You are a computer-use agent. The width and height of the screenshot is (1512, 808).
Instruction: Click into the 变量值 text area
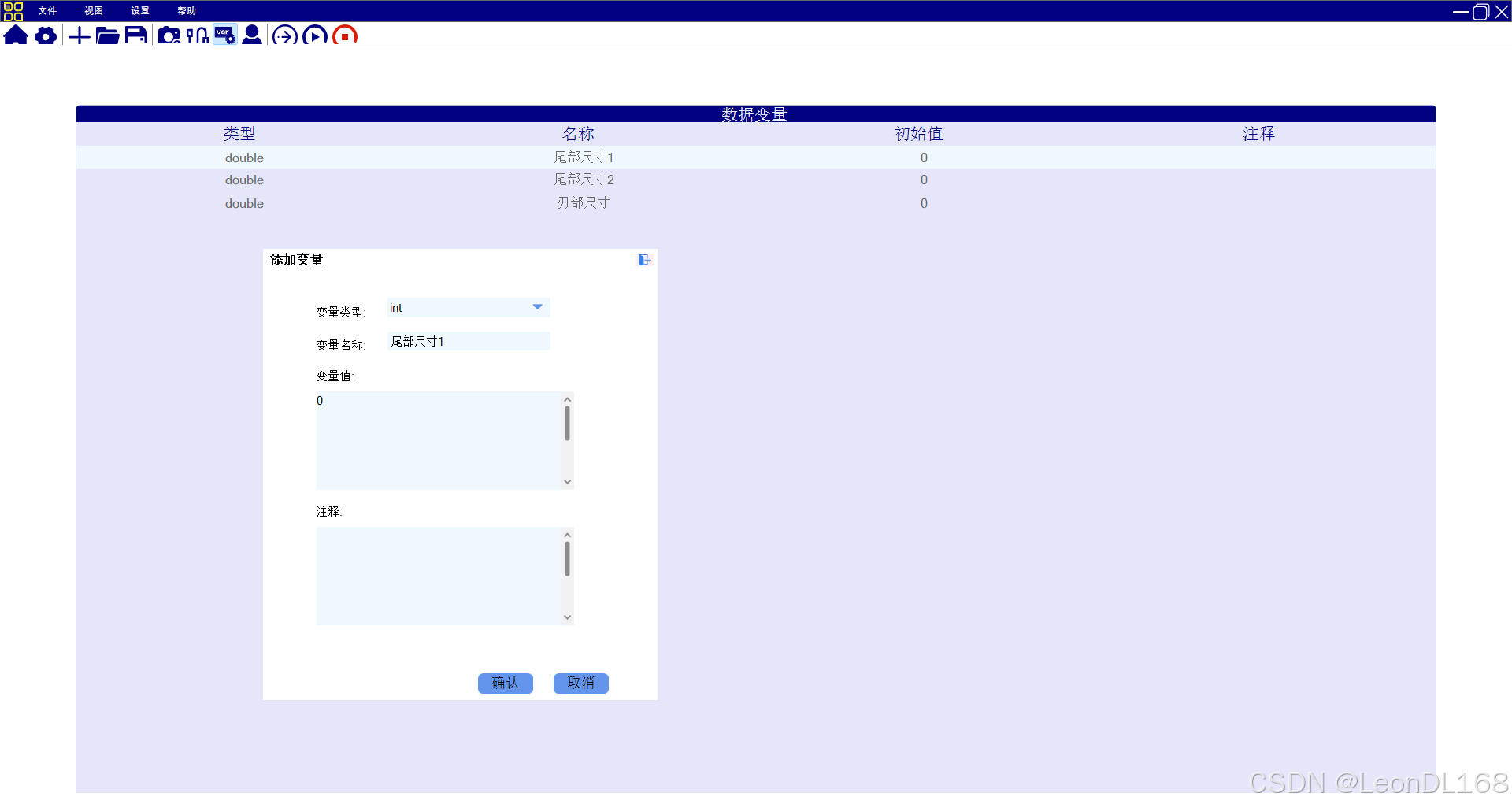point(439,440)
